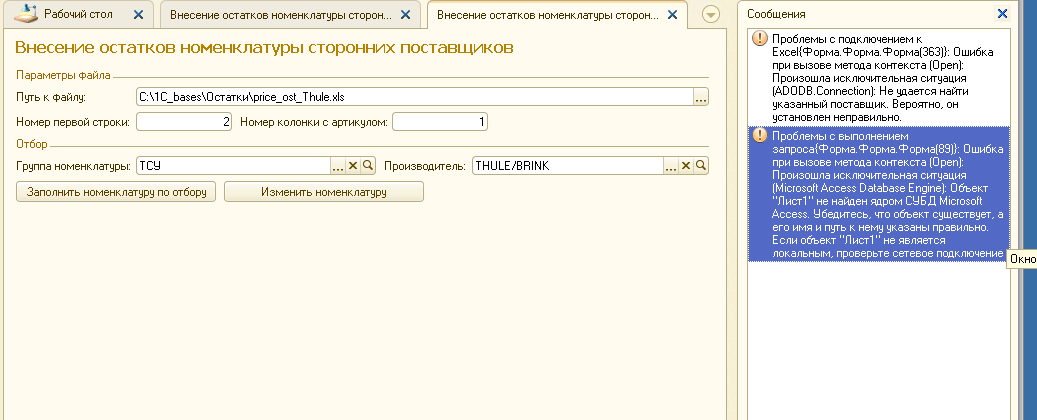Browse for file with ellipsis button
Screen dimensions: 1037x420
[701, 97]
